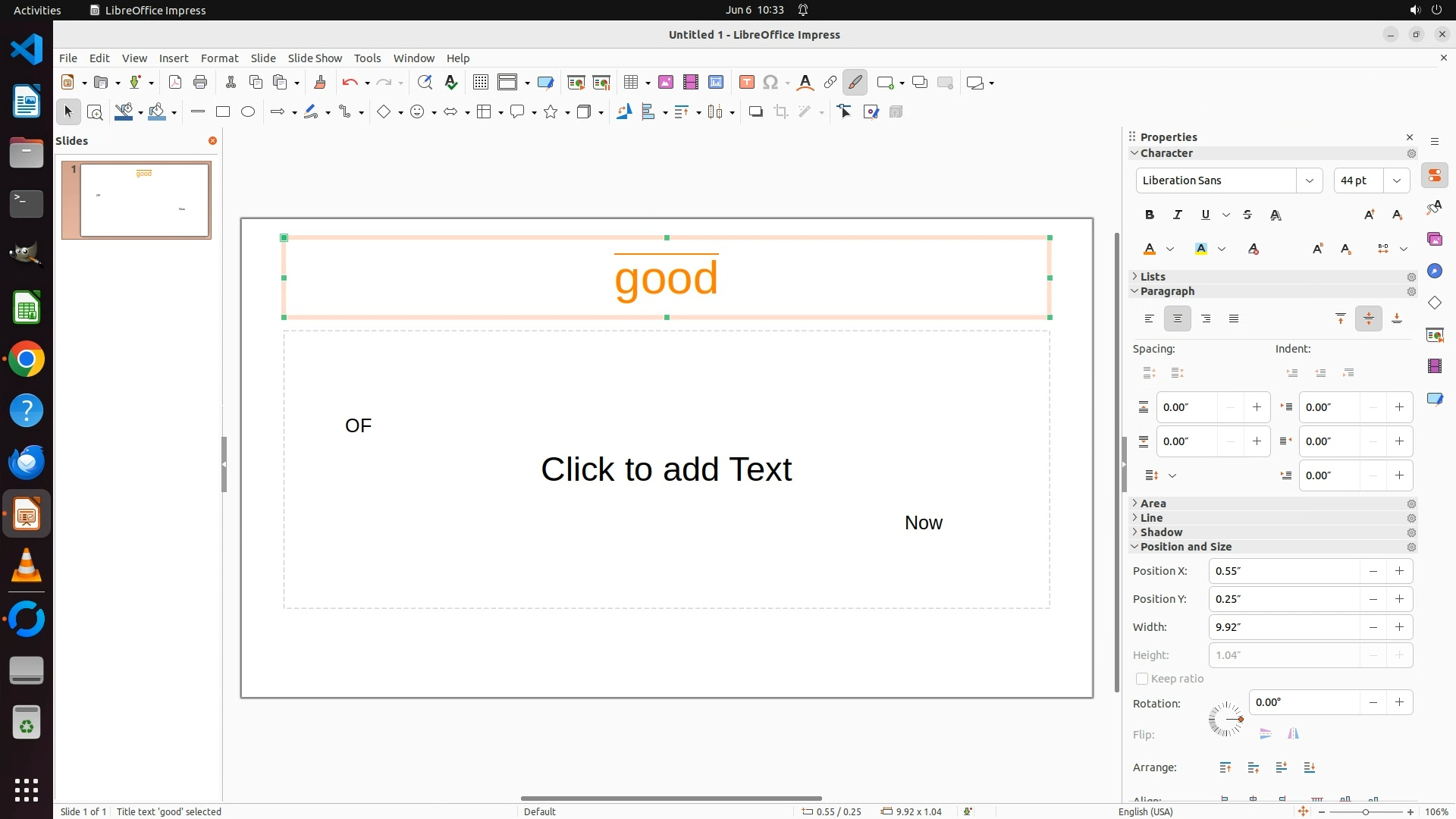Open the Slide Show menu
The image size is (1456, 819).
tap(315, 58)
